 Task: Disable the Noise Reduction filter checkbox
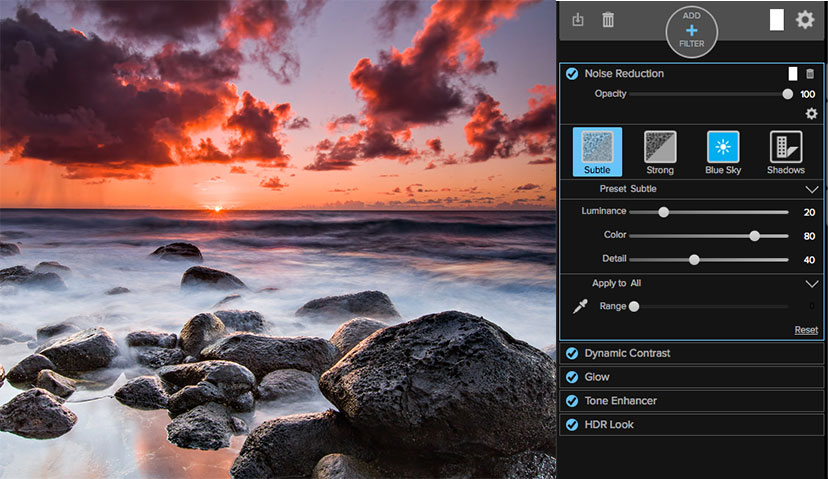point(572,73)
